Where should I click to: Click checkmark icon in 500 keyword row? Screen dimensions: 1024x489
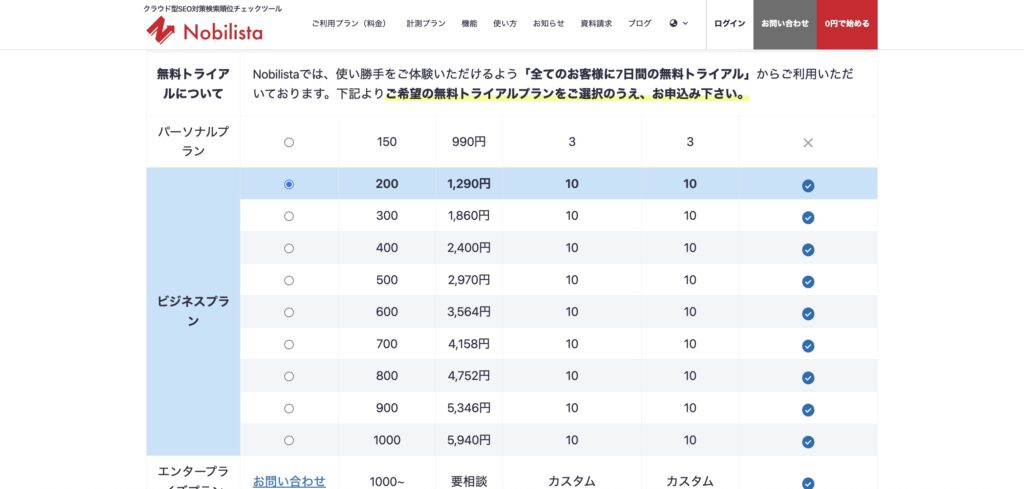[x=808, y=281]
